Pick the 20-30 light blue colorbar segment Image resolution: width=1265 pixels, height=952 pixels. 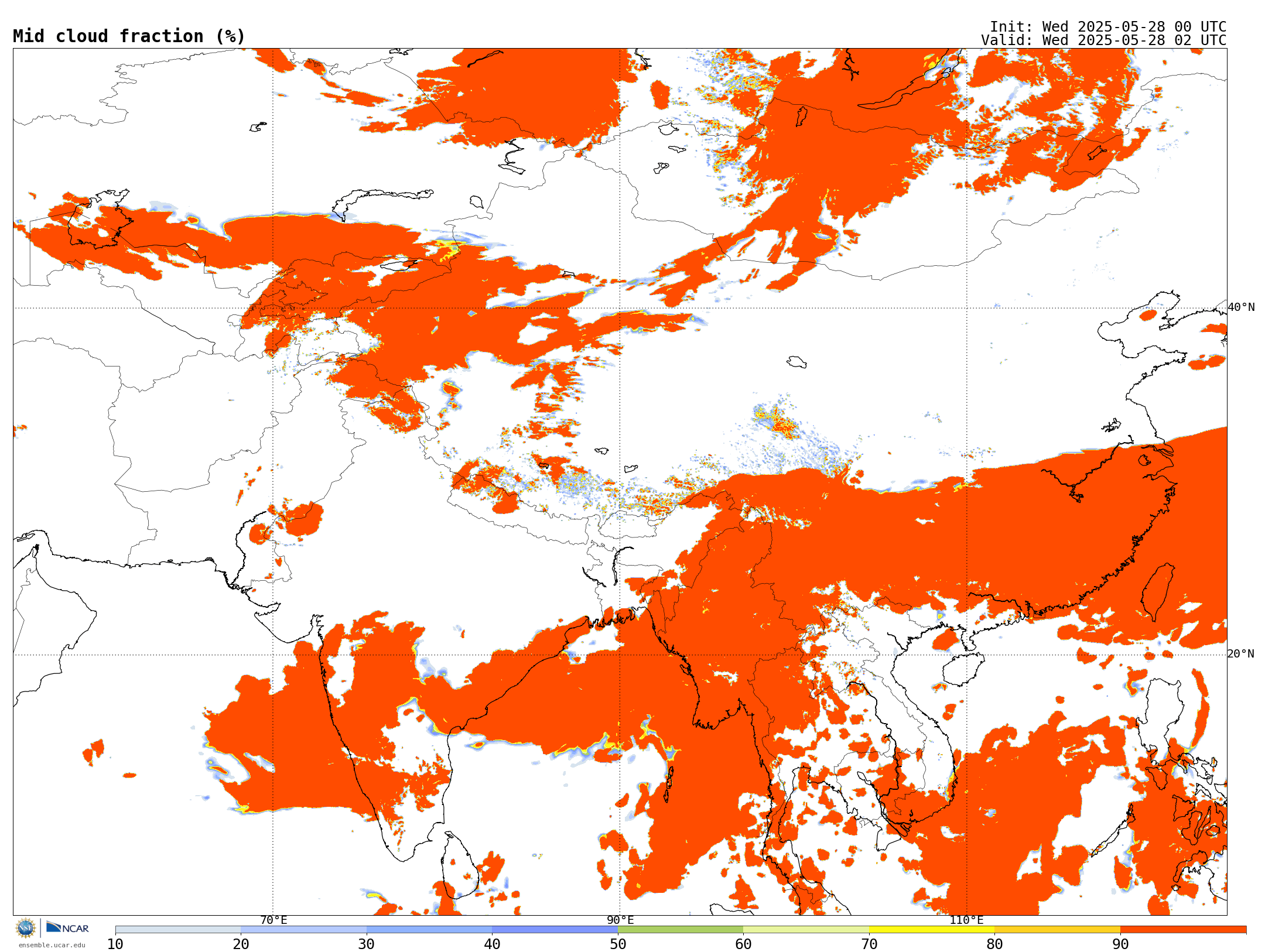pyautogui.click(x=303, y=930)
